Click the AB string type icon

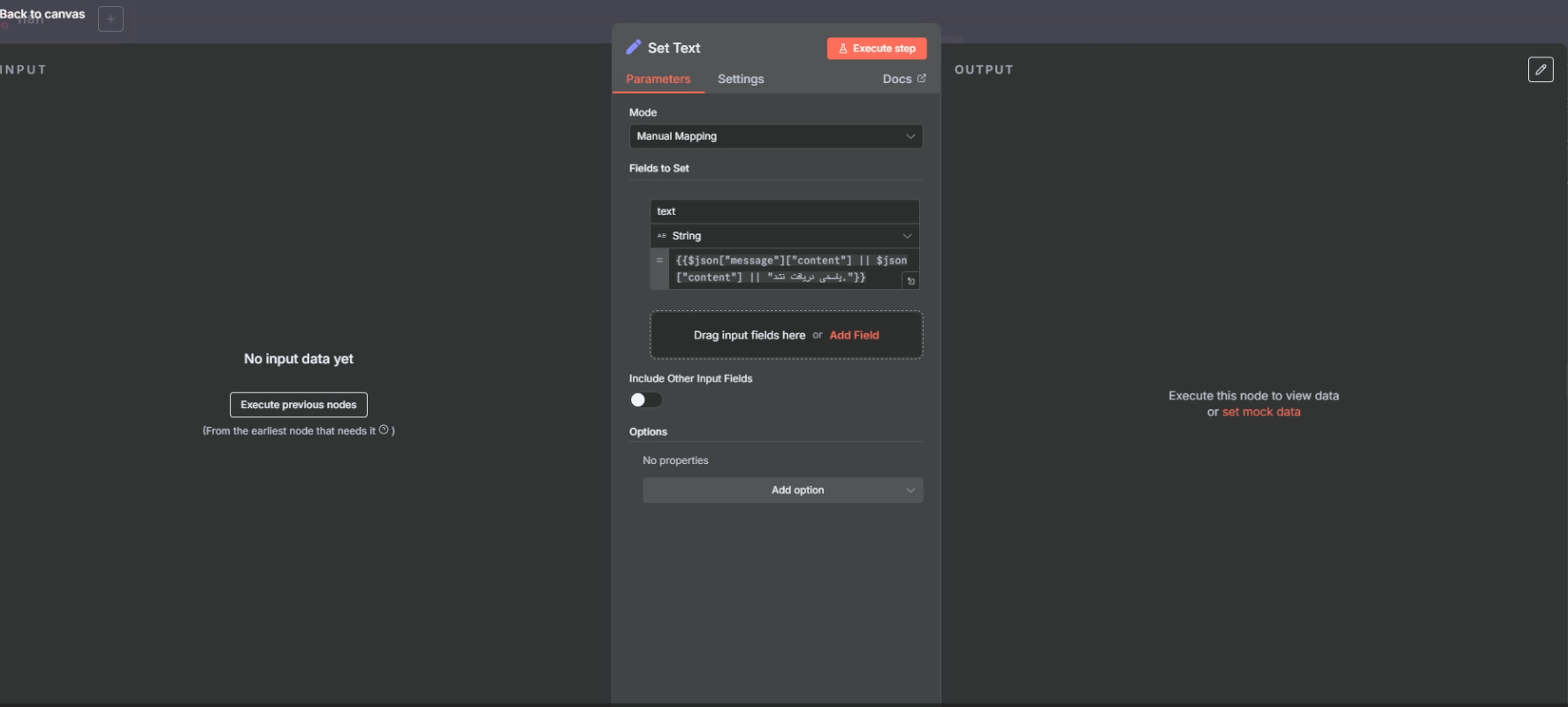point(661,236)
